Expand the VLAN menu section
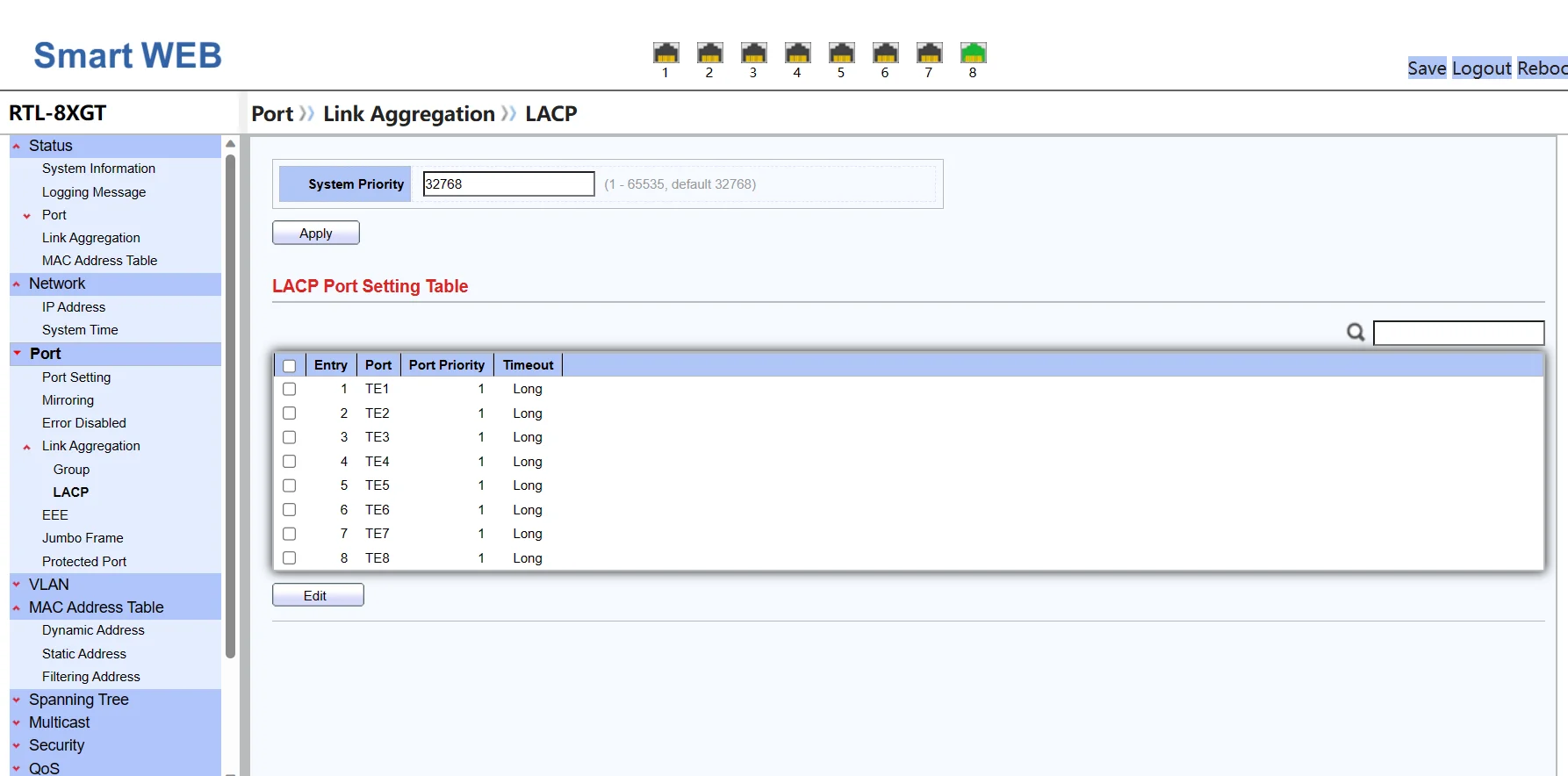The height and width of the screenshot is (776, 1568). [x=48, y=585]
